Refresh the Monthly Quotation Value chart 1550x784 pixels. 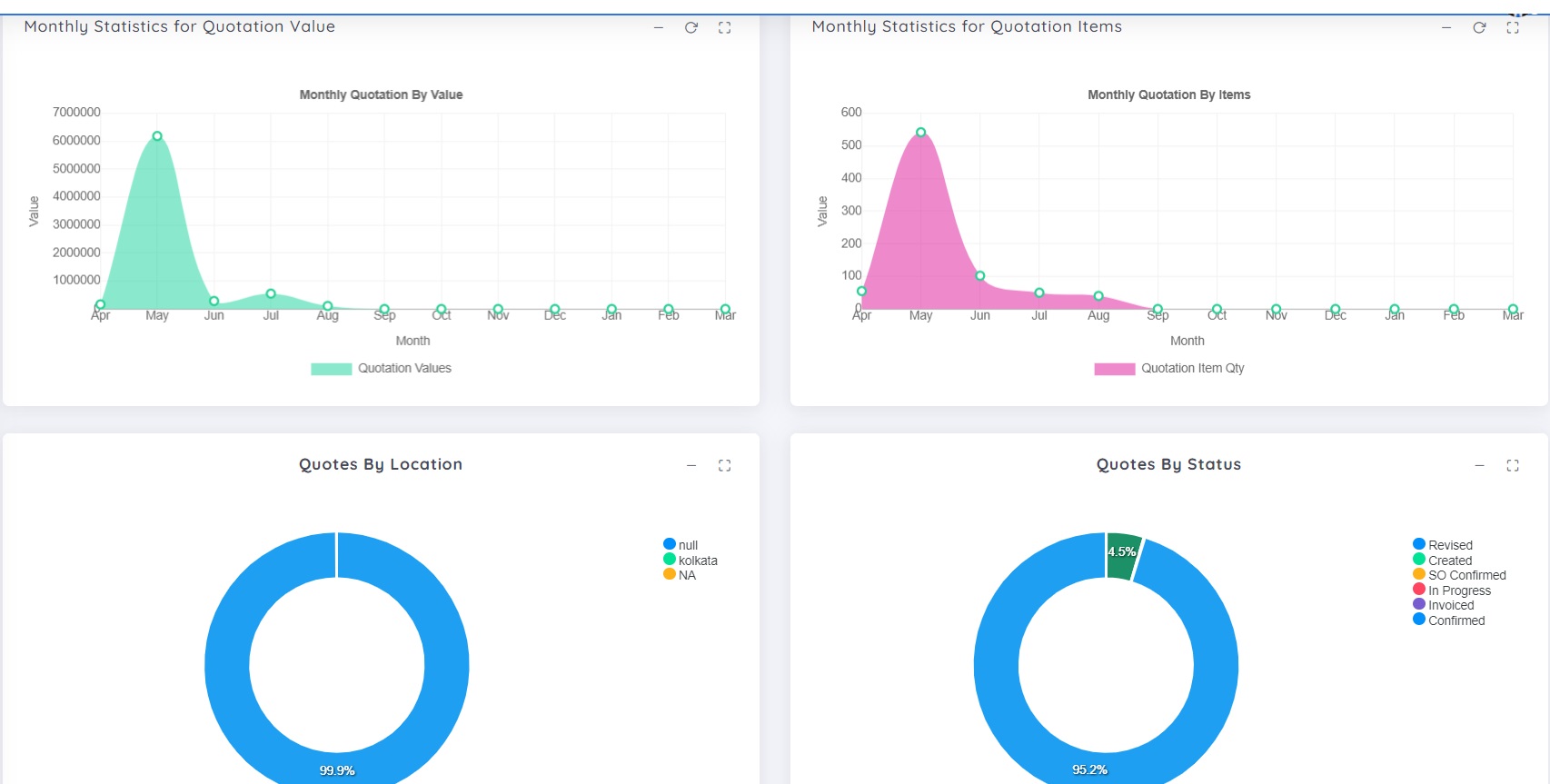pos(691,28)
